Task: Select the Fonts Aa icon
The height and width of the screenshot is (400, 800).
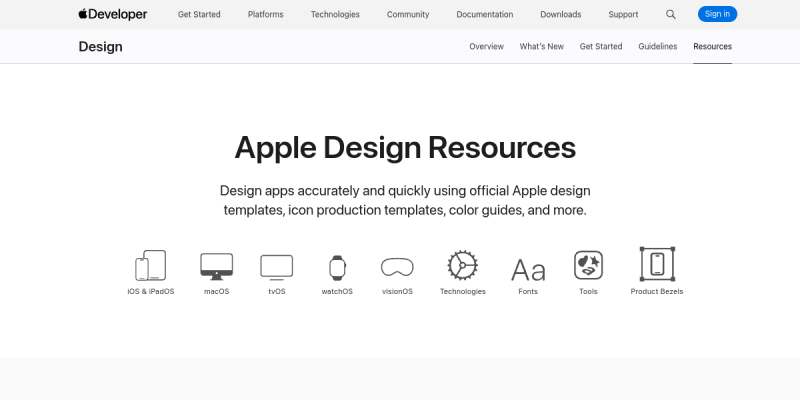Action: (x=528, y=270)
